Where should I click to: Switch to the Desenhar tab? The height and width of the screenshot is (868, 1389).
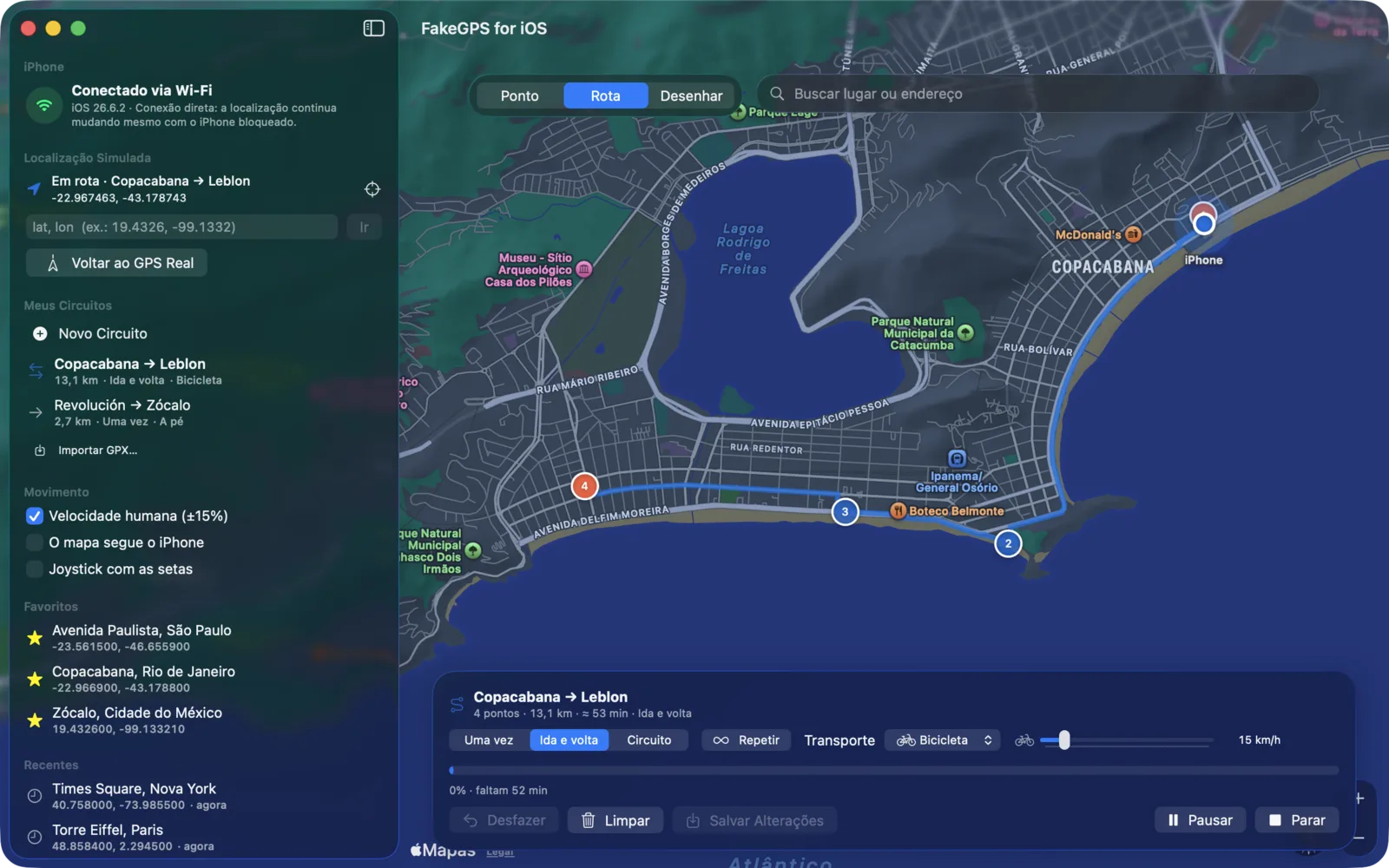(x=691, y=95)
